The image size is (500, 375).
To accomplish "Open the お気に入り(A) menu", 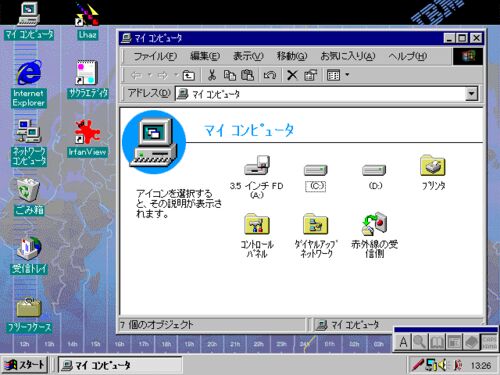I will [x=348, y=56].
